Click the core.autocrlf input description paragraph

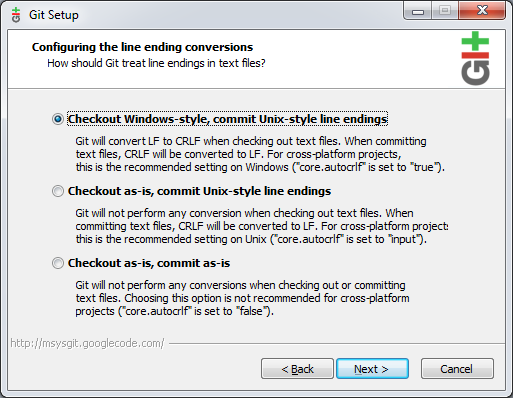point(262,226)
